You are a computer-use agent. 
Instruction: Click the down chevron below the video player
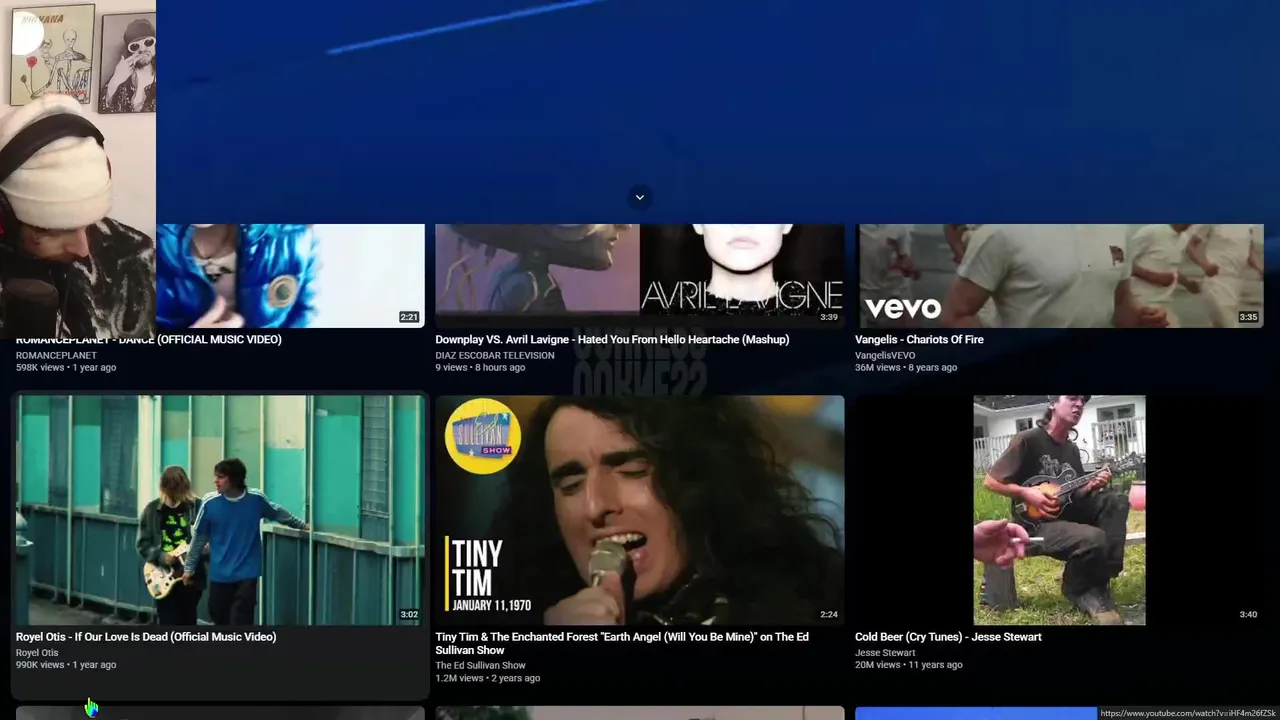click(640, 197)
